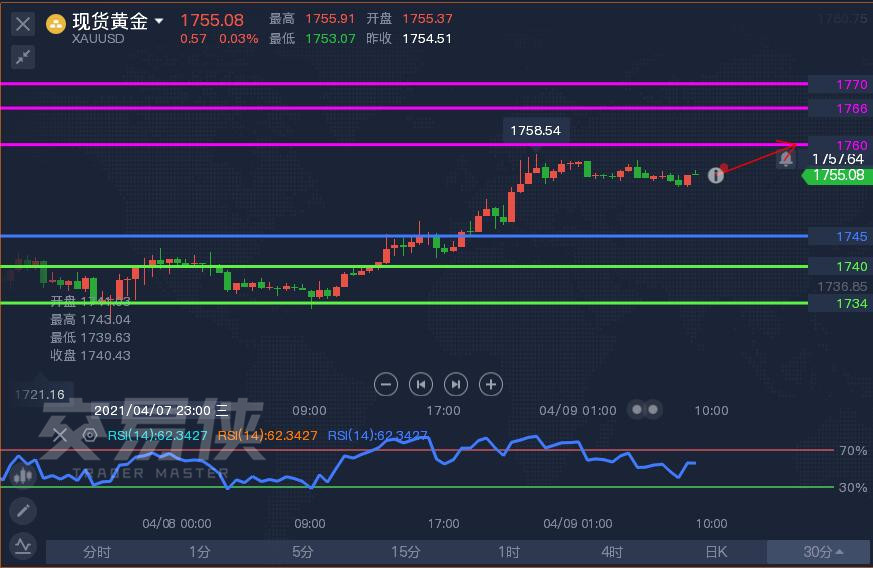Zoom out the chart with minus button
The height and width of the screenshot is (568, 873).
tap(386, 383)
